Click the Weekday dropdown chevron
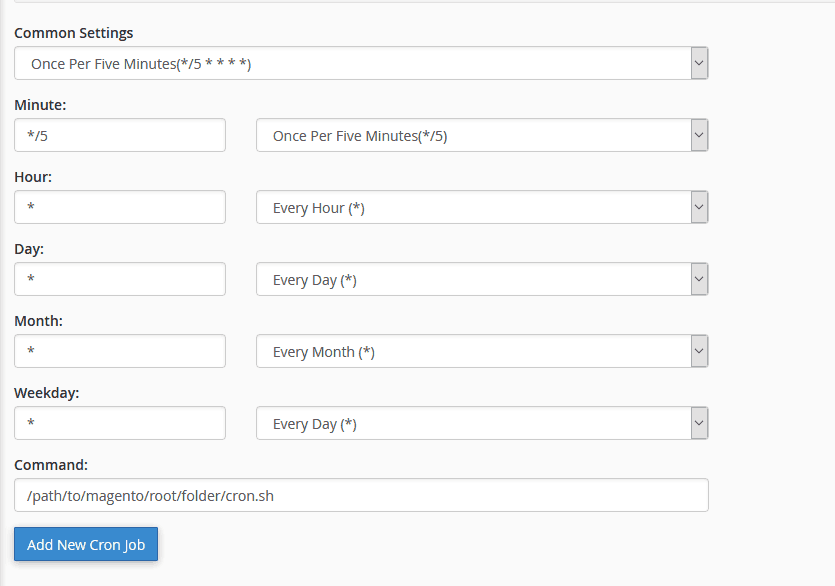This screenshot has width=835, height=586. click(700, 423)
